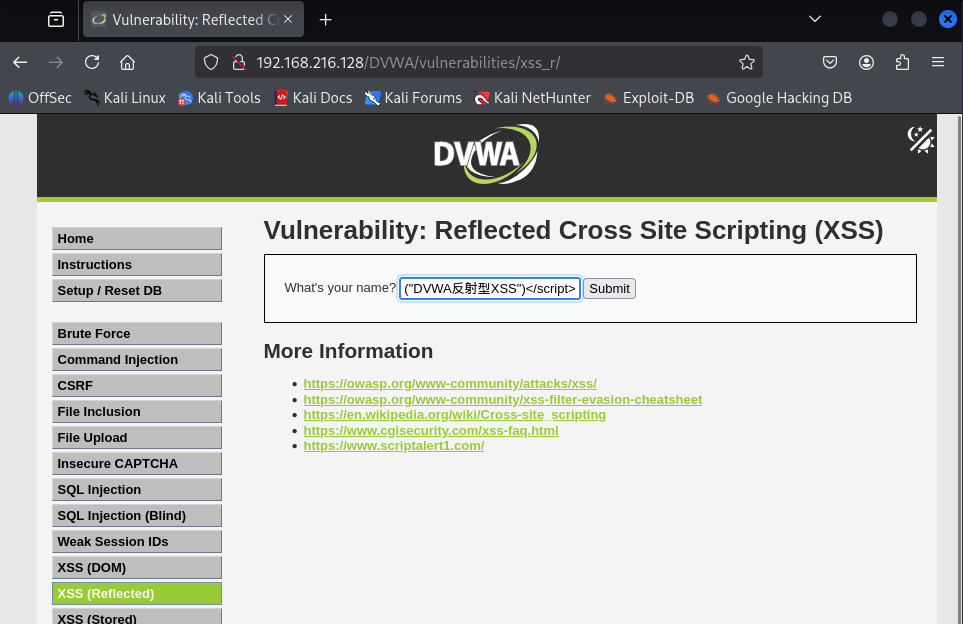963x624 pixels.
Task: Open a new tab with plus
Action: coord(326,20)
